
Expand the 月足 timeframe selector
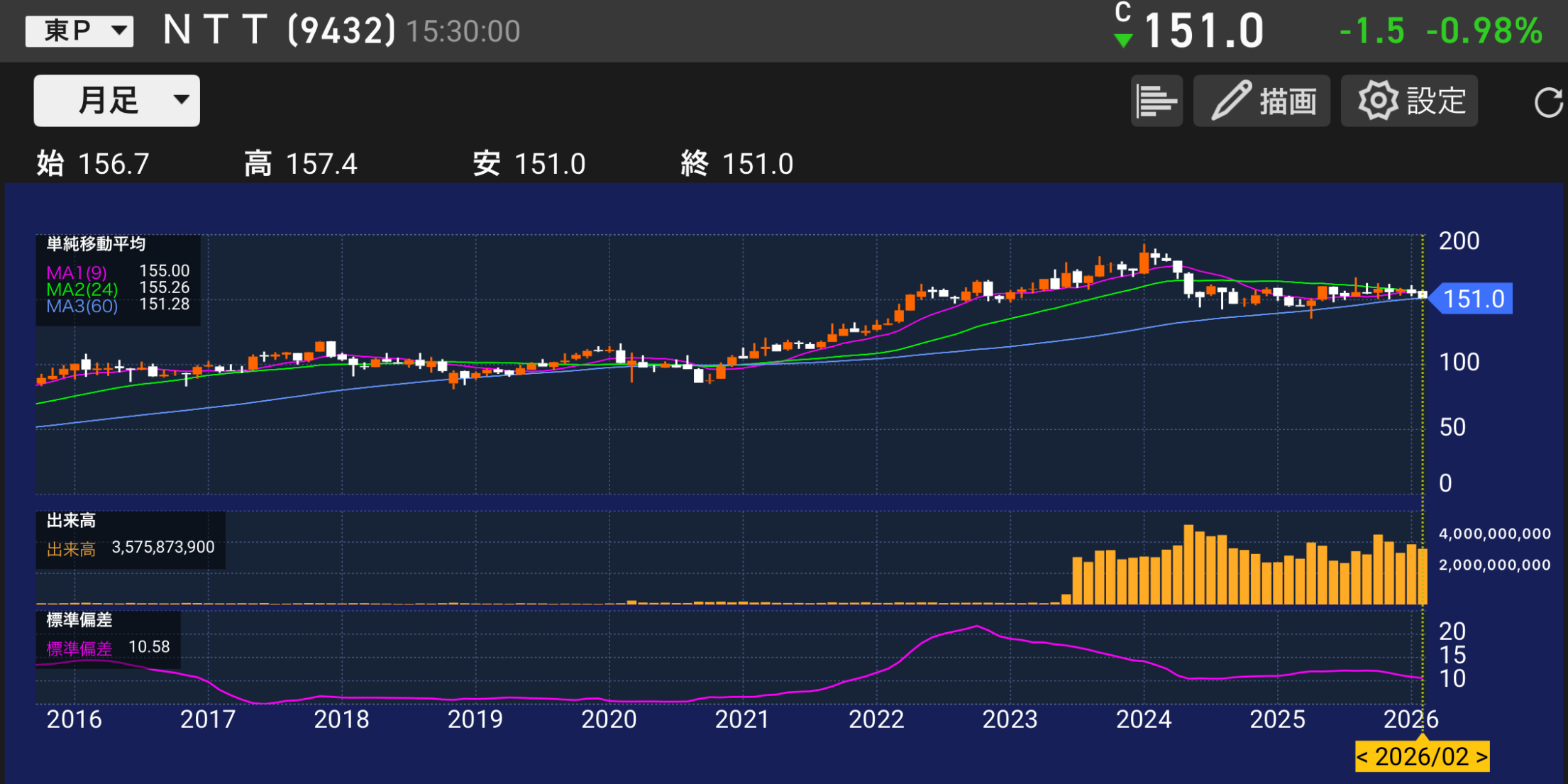click(117, 101)
